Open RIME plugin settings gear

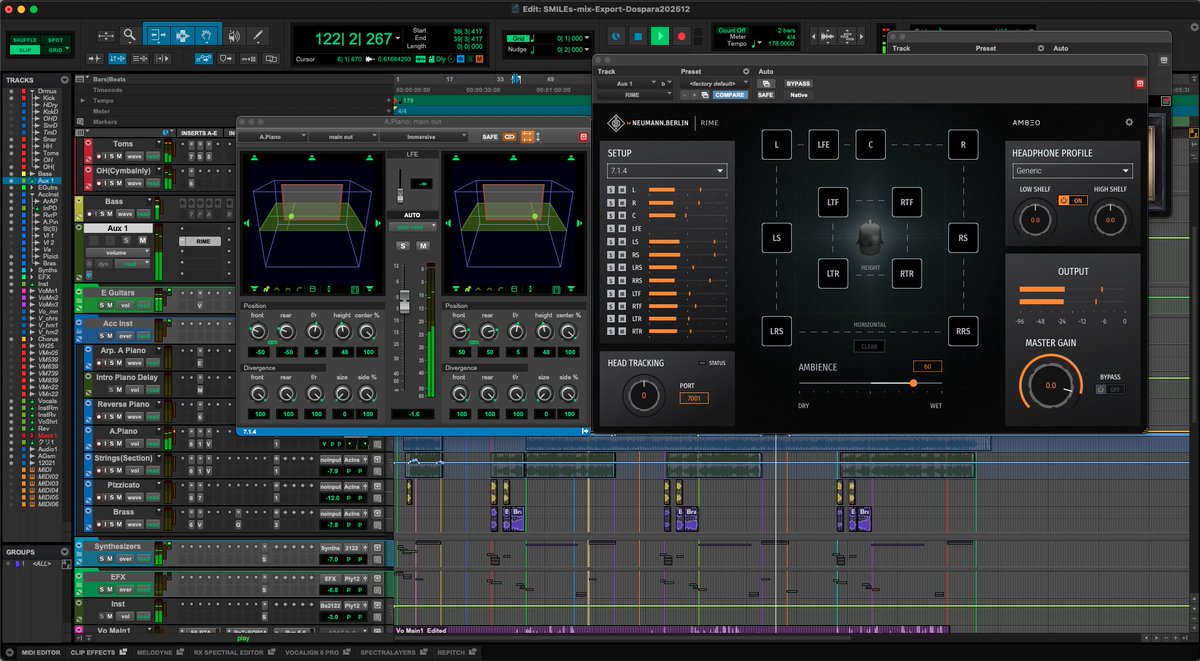click(x=1129, y=122)
